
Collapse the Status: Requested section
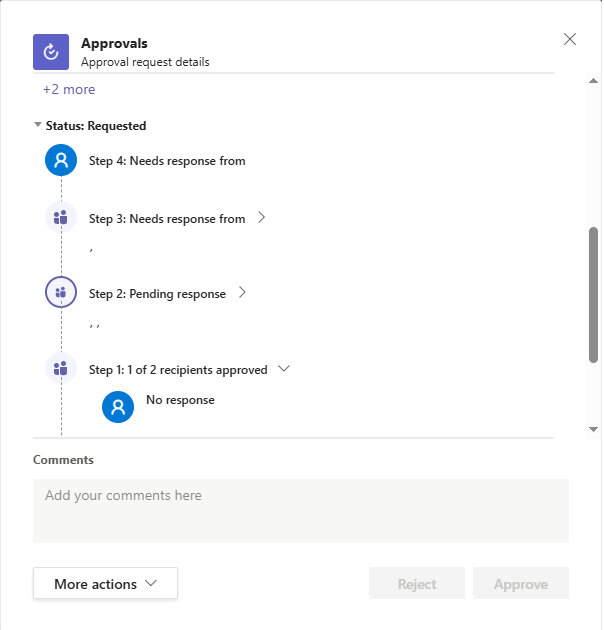pyautogui.click(x=38, y=125)
